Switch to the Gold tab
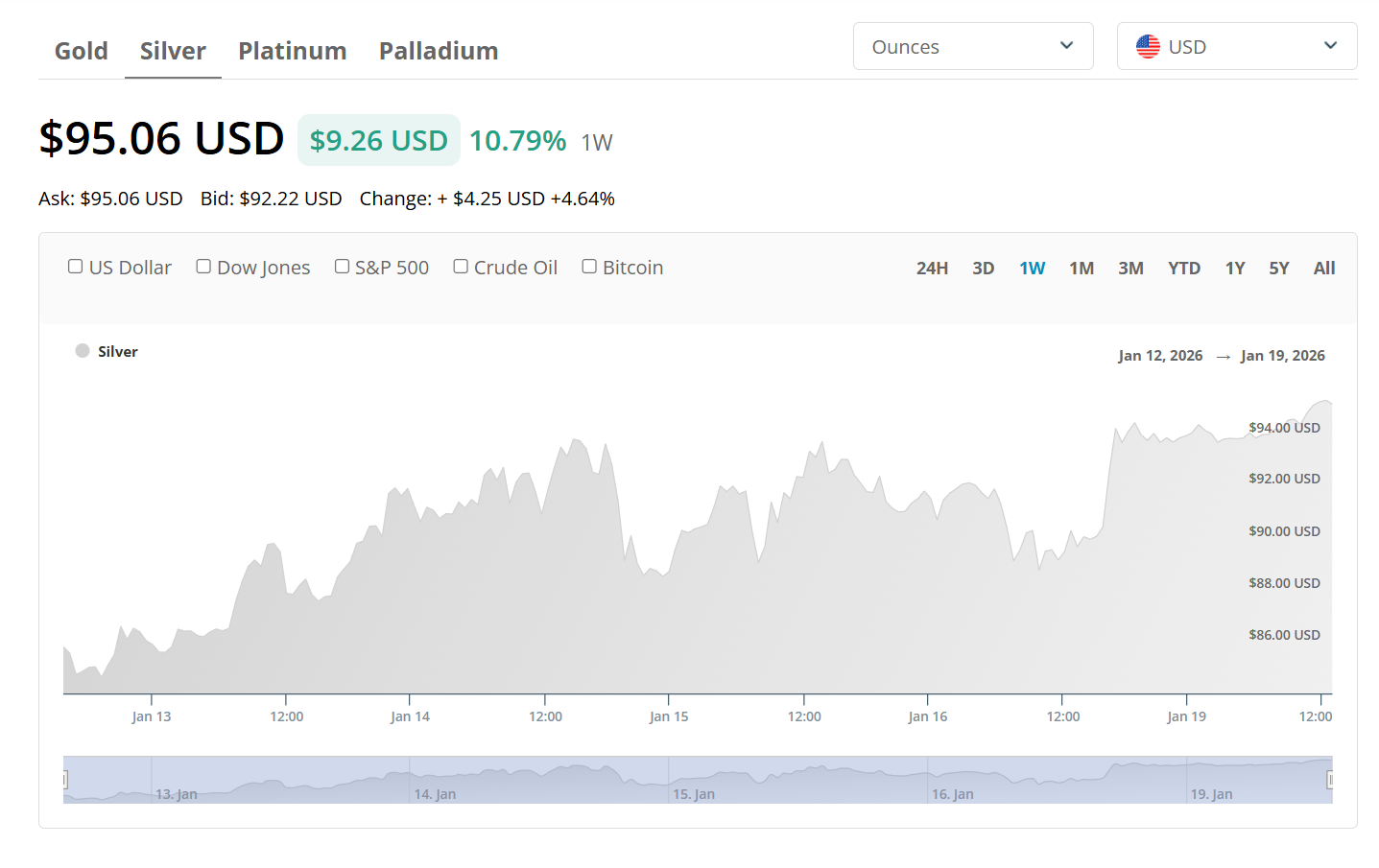The width and height of the screenshot is (1379, 868). pos(81,51)
